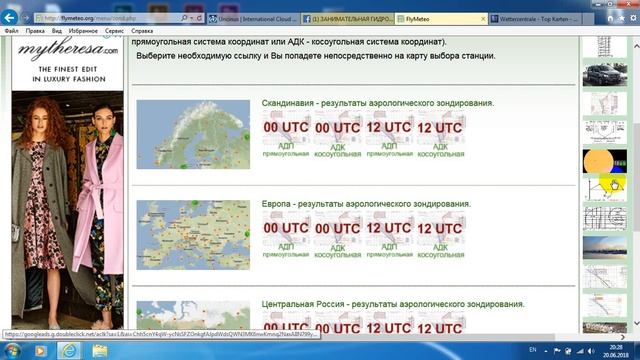Click Европа результаты аэрологического зондирования heading
This screenshot has width=640, height=360.
click(366, 204)
